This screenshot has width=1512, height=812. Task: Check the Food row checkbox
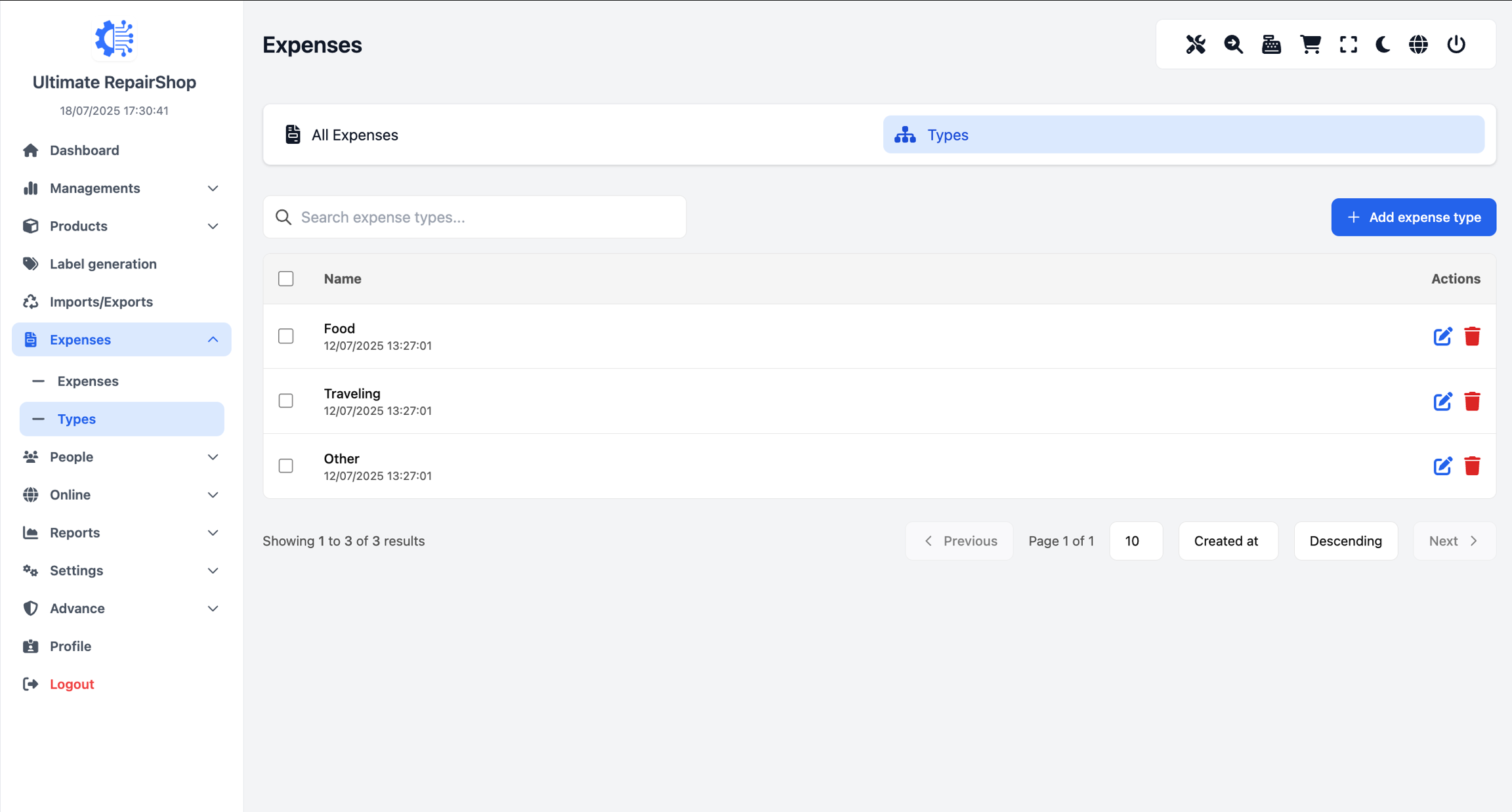coord(285,336)
